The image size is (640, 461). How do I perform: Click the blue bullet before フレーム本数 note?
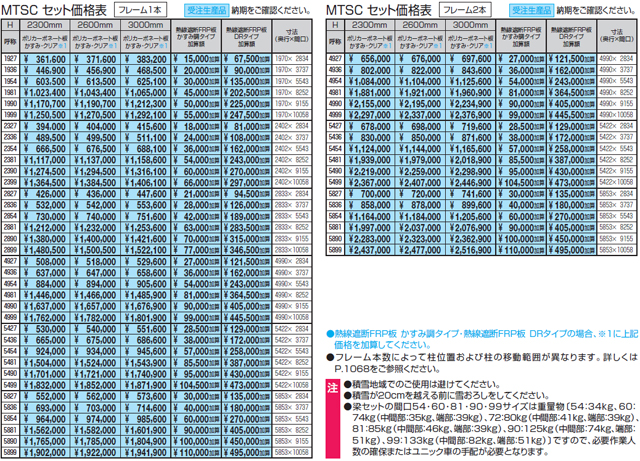330,357
